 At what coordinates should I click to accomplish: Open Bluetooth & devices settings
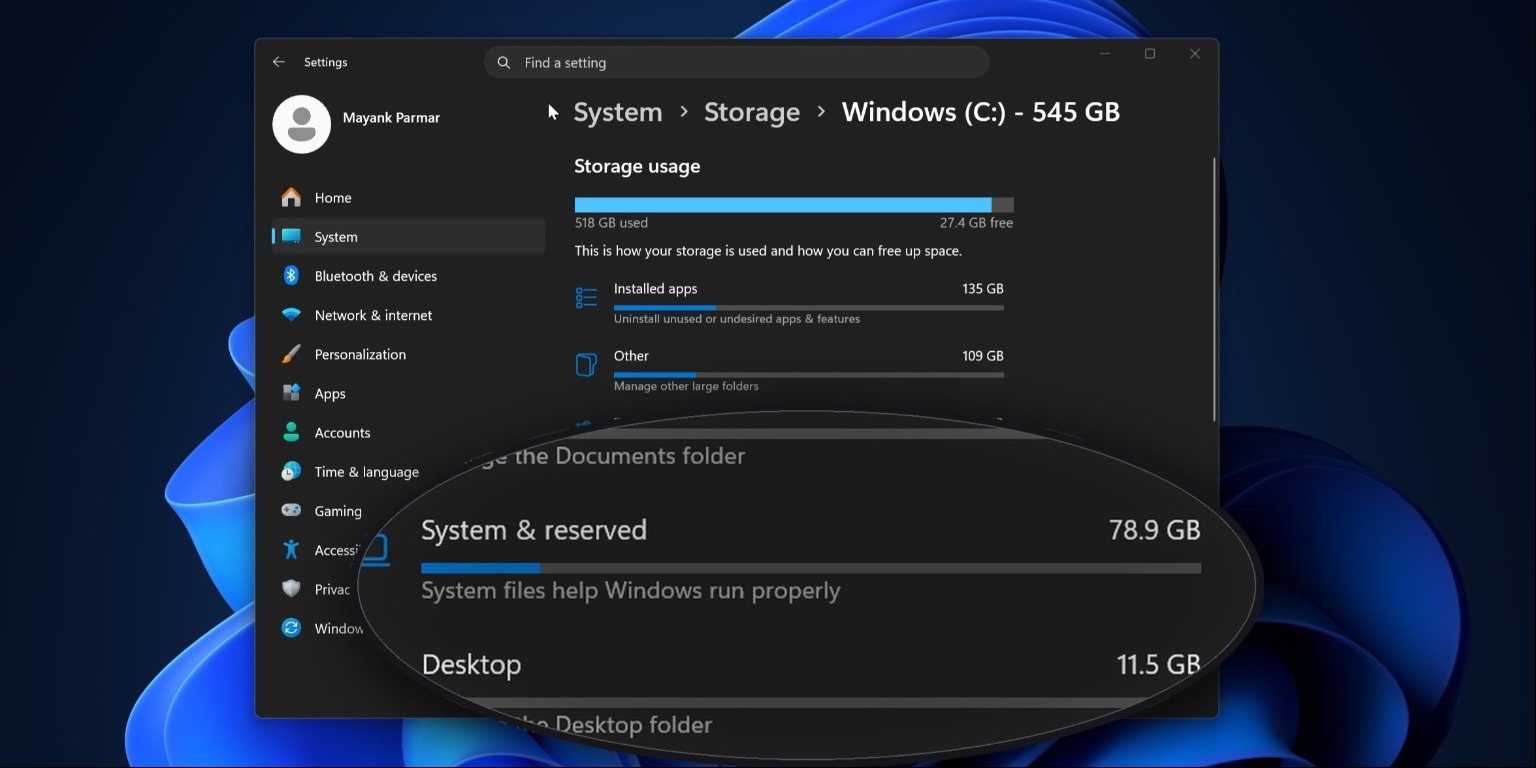tap(408, 276)
